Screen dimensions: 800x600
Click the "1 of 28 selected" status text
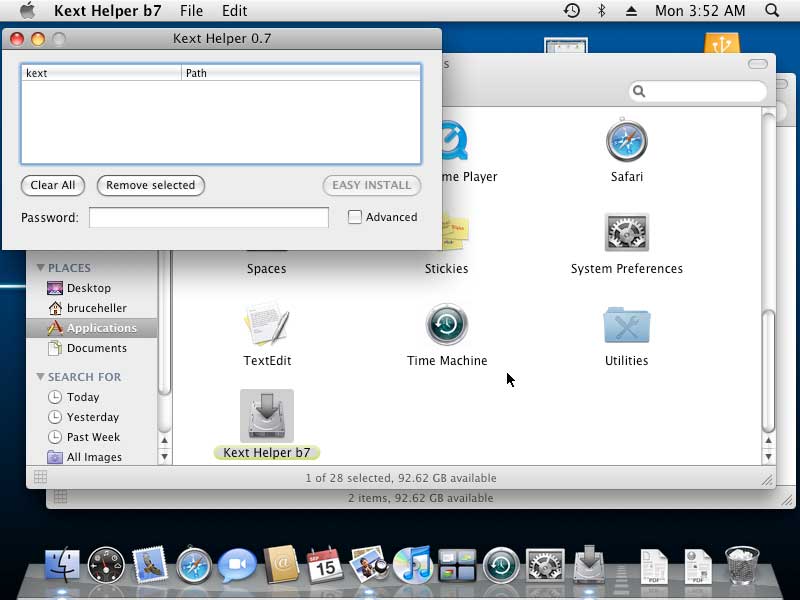(x=401, y=478)
